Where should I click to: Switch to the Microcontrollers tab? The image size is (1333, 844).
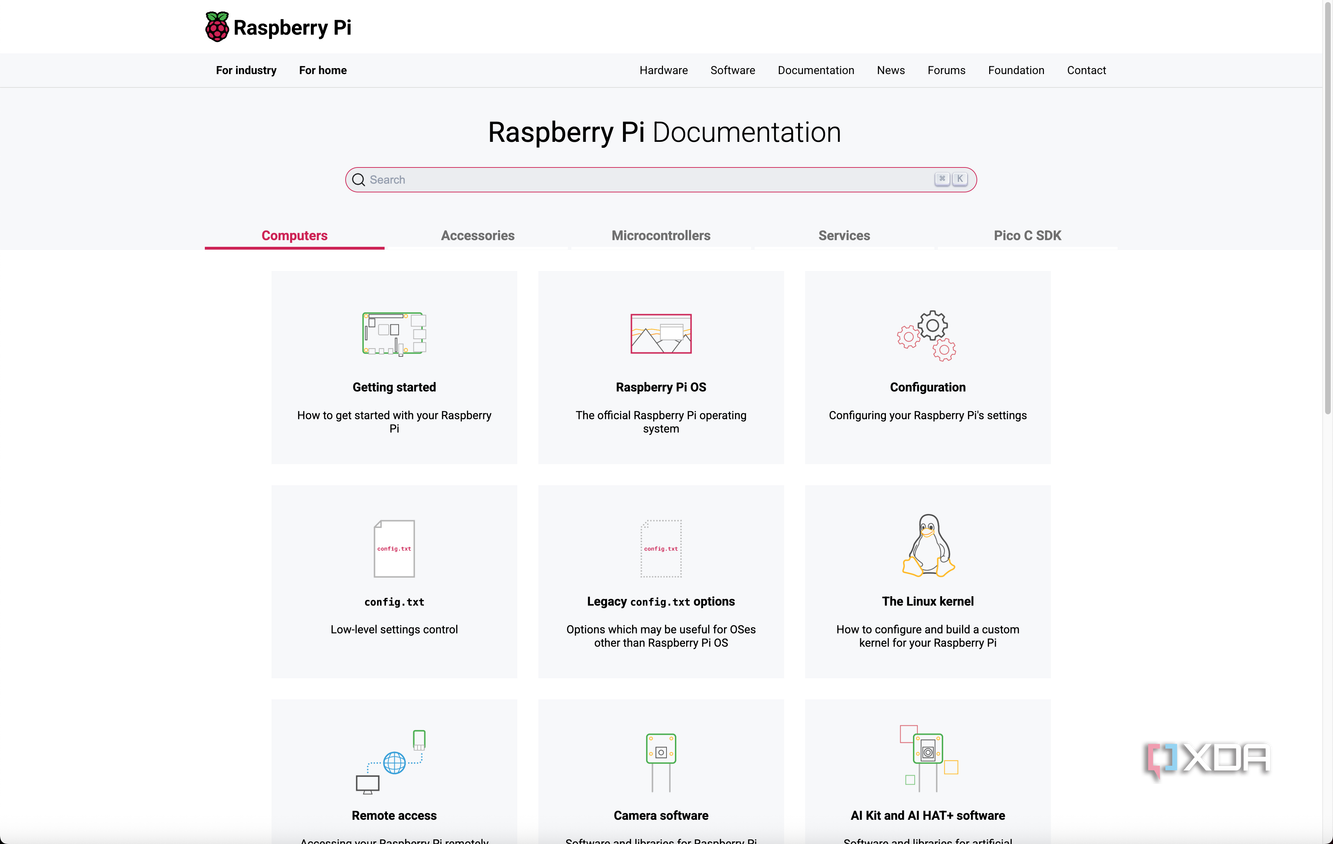click(x=661, y=236)
